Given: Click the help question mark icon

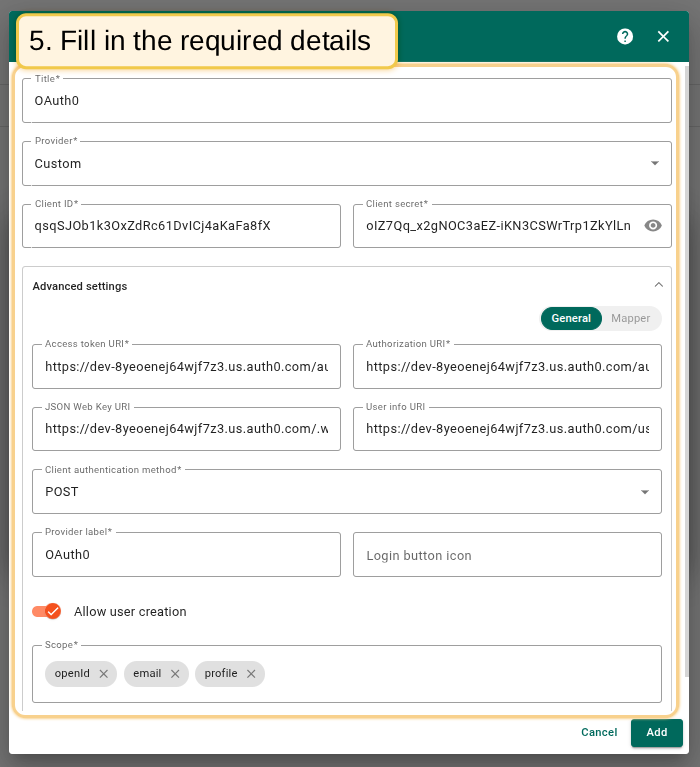Looking at the screenshot, I should tap(625, 36).
